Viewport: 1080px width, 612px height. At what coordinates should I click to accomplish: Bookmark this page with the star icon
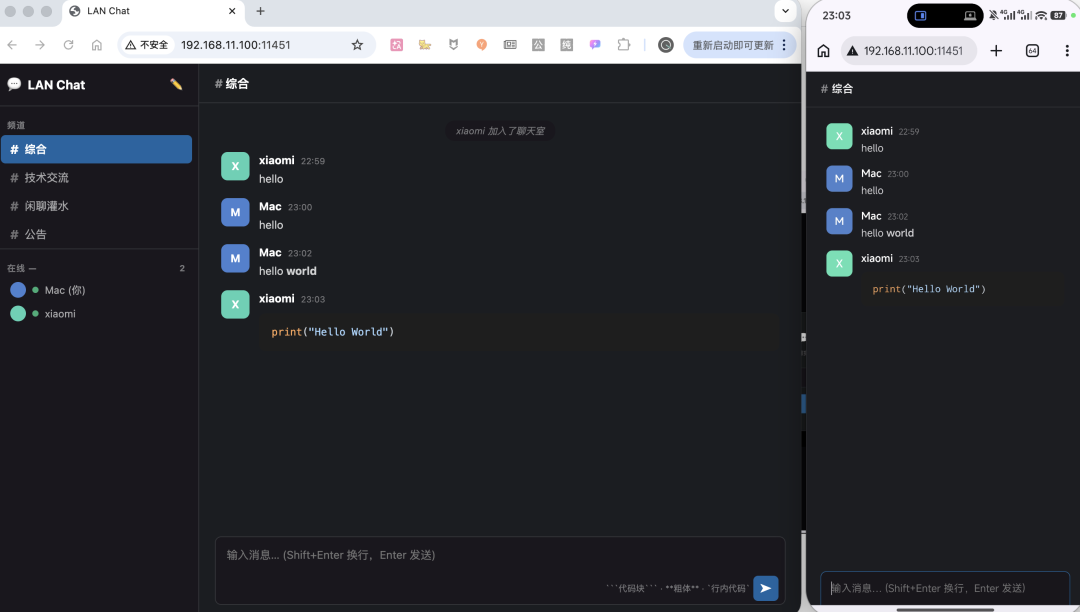[357, 45]
